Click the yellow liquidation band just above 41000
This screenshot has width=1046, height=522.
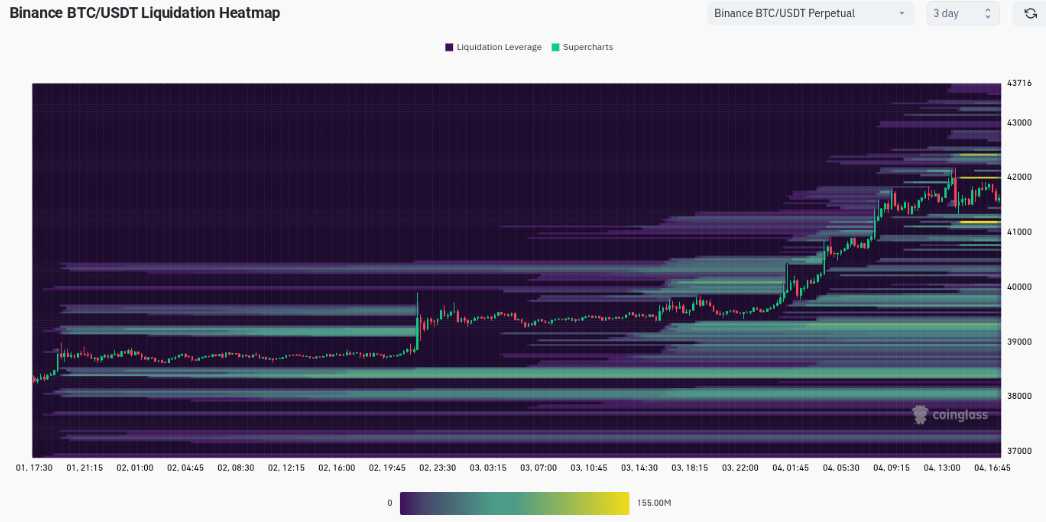pos(979,222)
